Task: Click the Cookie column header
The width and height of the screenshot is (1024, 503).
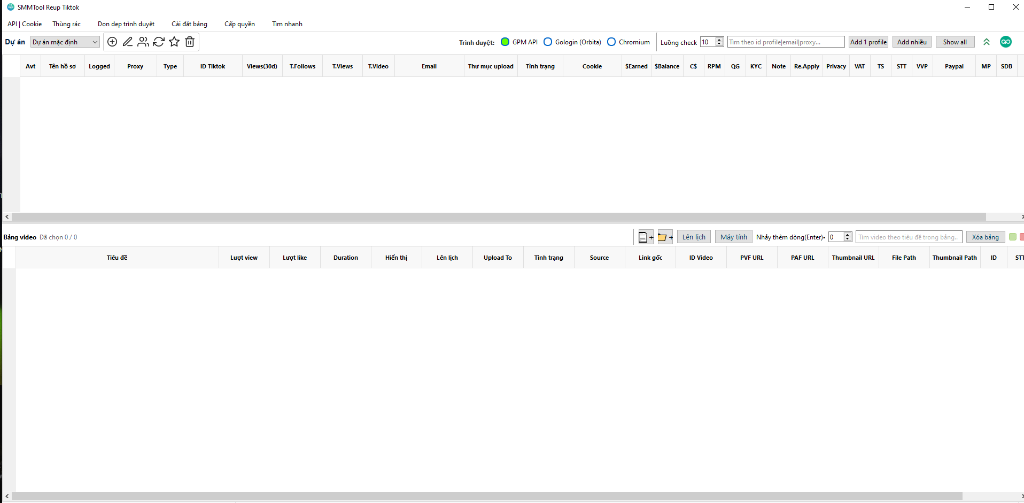Action: (592, 66)
